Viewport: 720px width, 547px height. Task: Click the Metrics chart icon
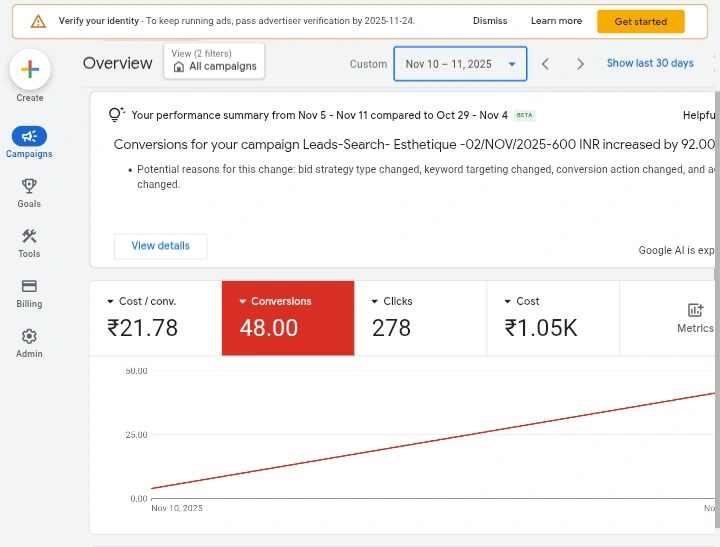[x=695, y=310]
